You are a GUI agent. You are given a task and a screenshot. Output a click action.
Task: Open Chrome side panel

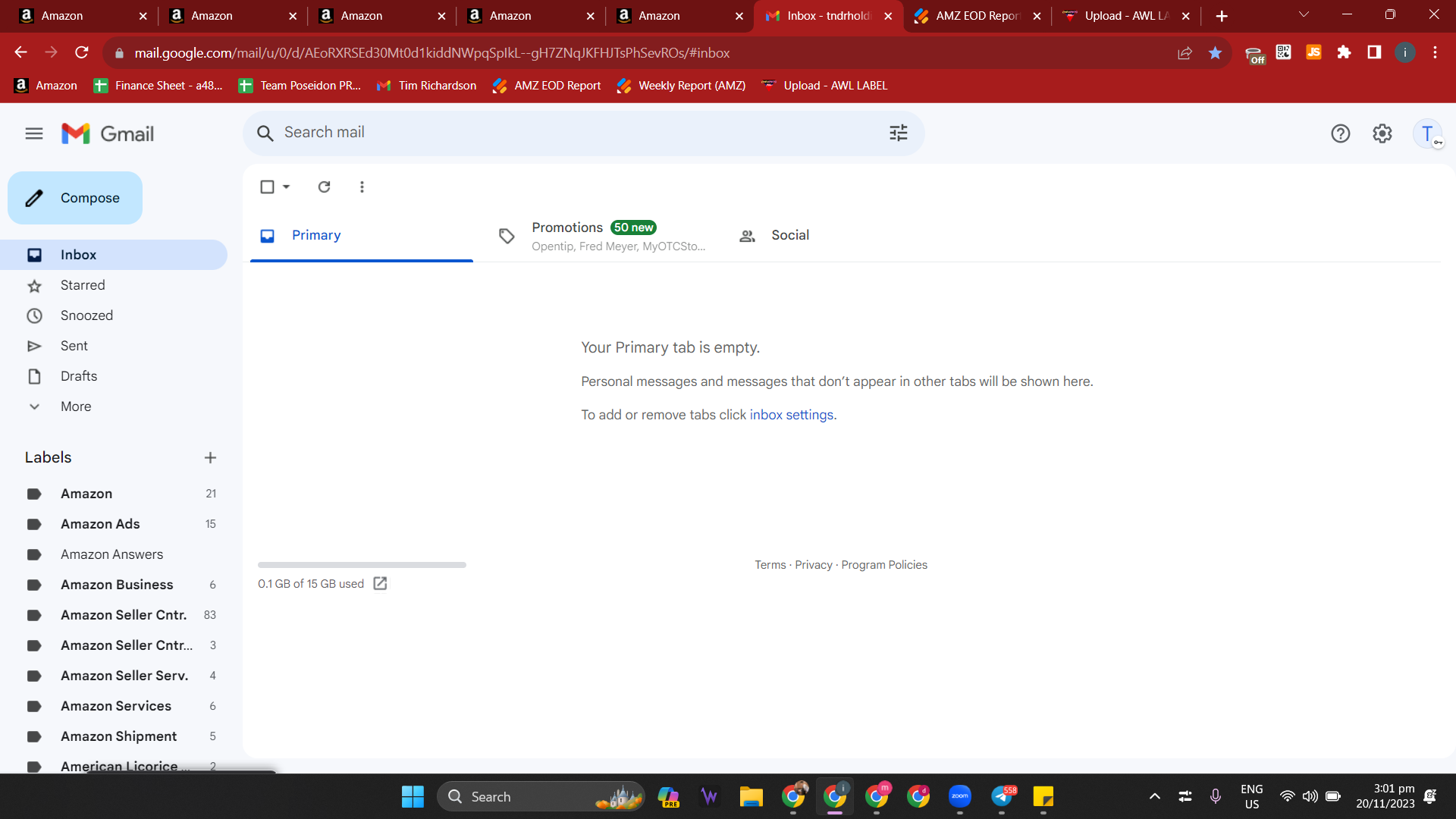click(x=1375, y=52)
